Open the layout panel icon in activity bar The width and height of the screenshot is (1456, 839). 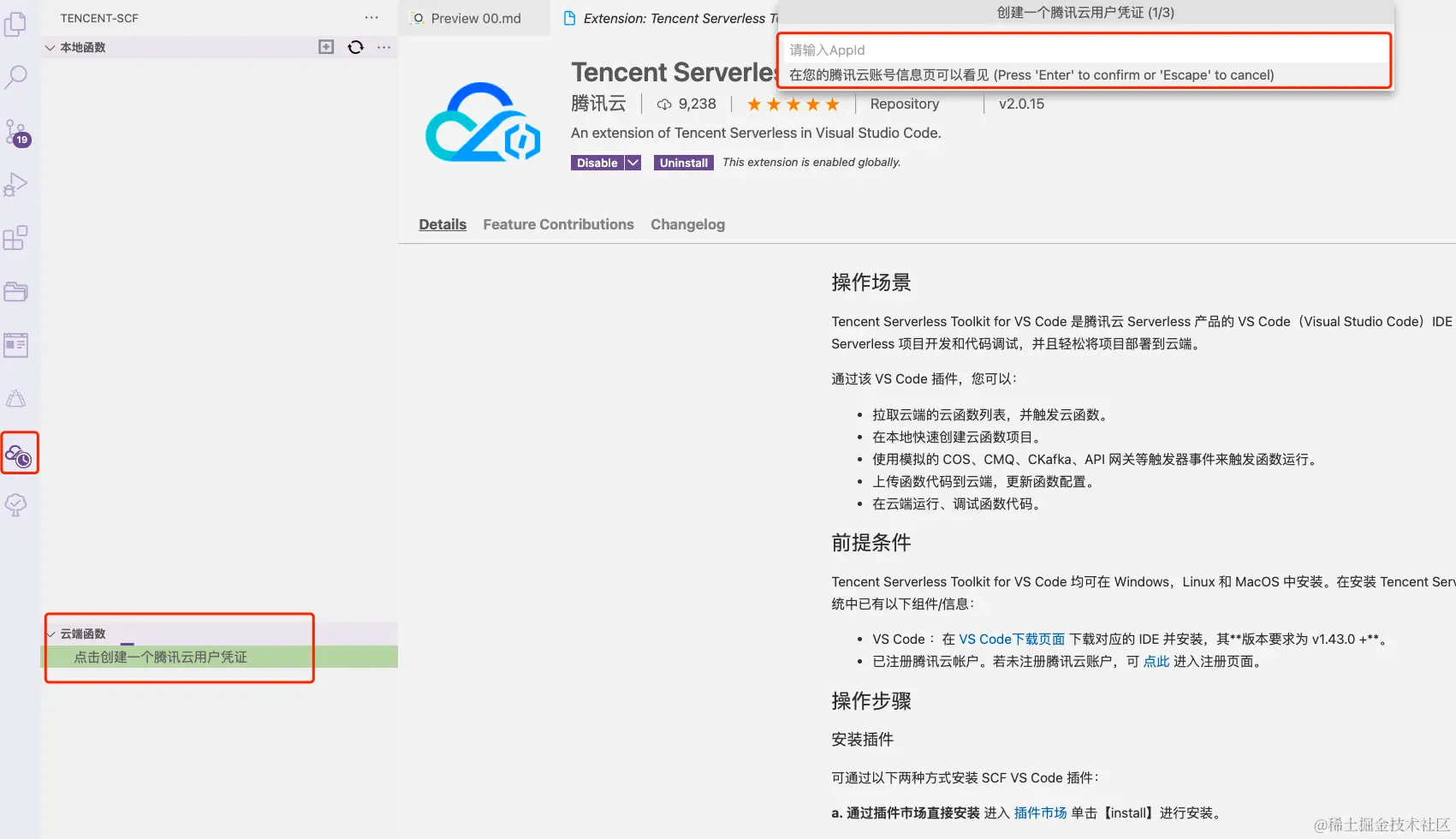pos(15,345)
